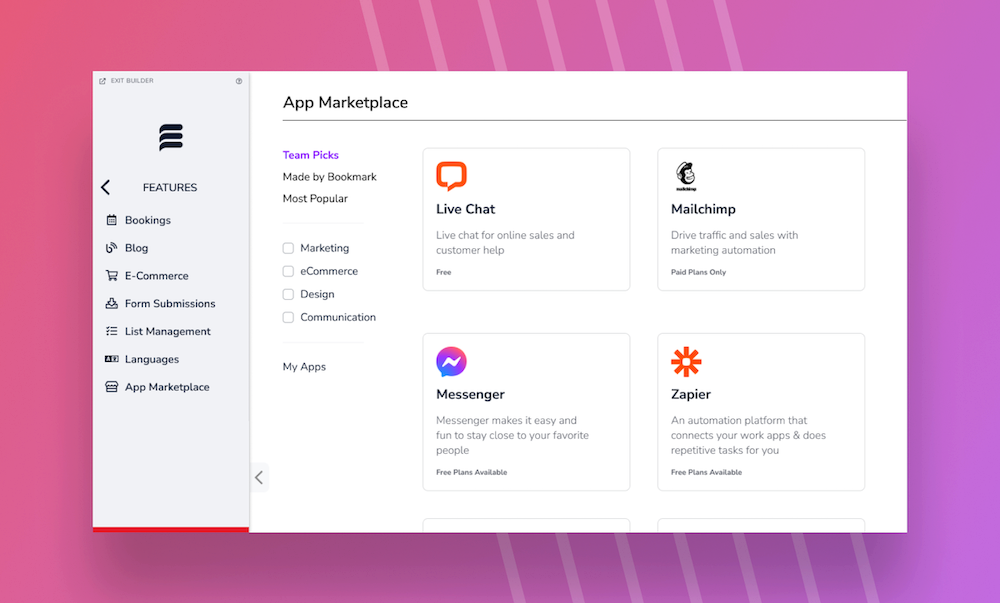Open the Live Chat app title
Screen dimensions: 1000x603
click(466, 209)
